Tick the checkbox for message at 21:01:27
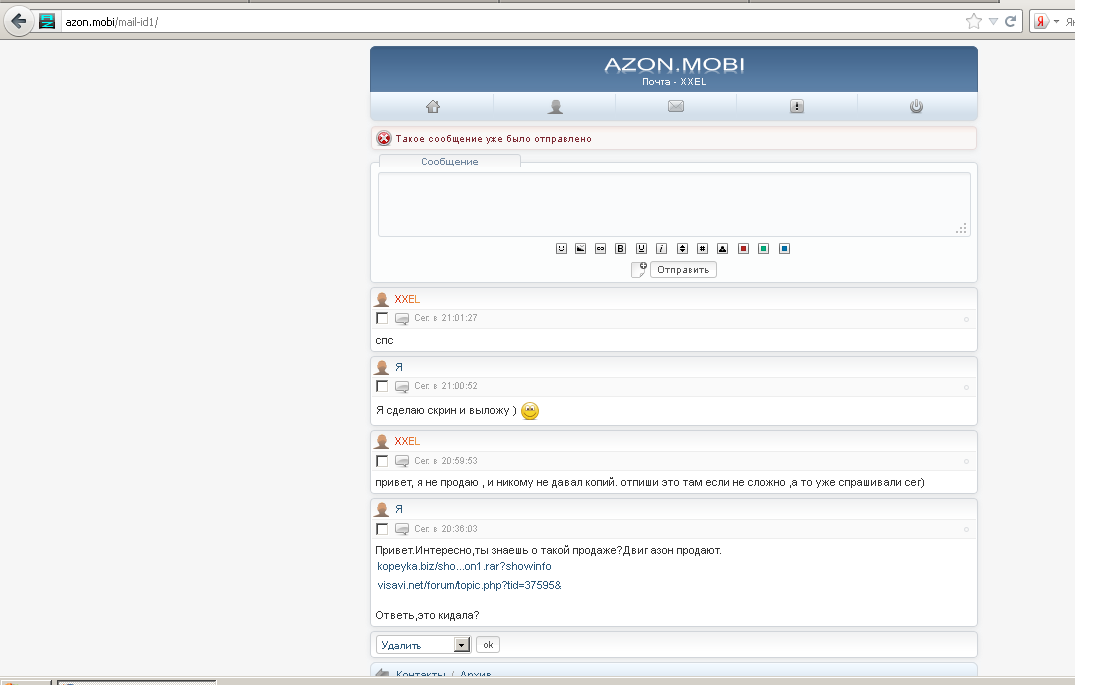This screenshot has width=1115, height=685. tap(382, 318)
